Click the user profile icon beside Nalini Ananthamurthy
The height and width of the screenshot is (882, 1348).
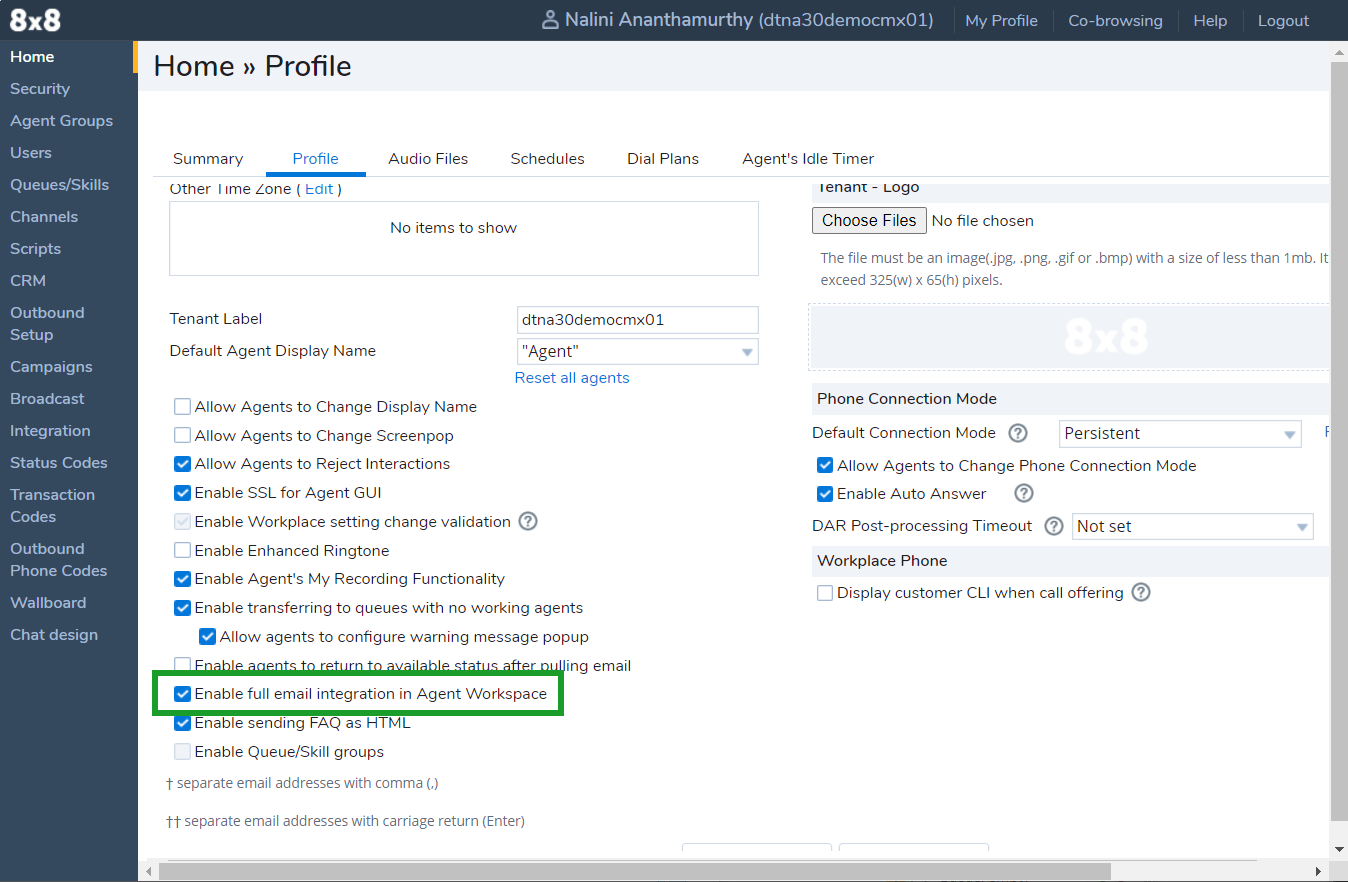[550, 20]
